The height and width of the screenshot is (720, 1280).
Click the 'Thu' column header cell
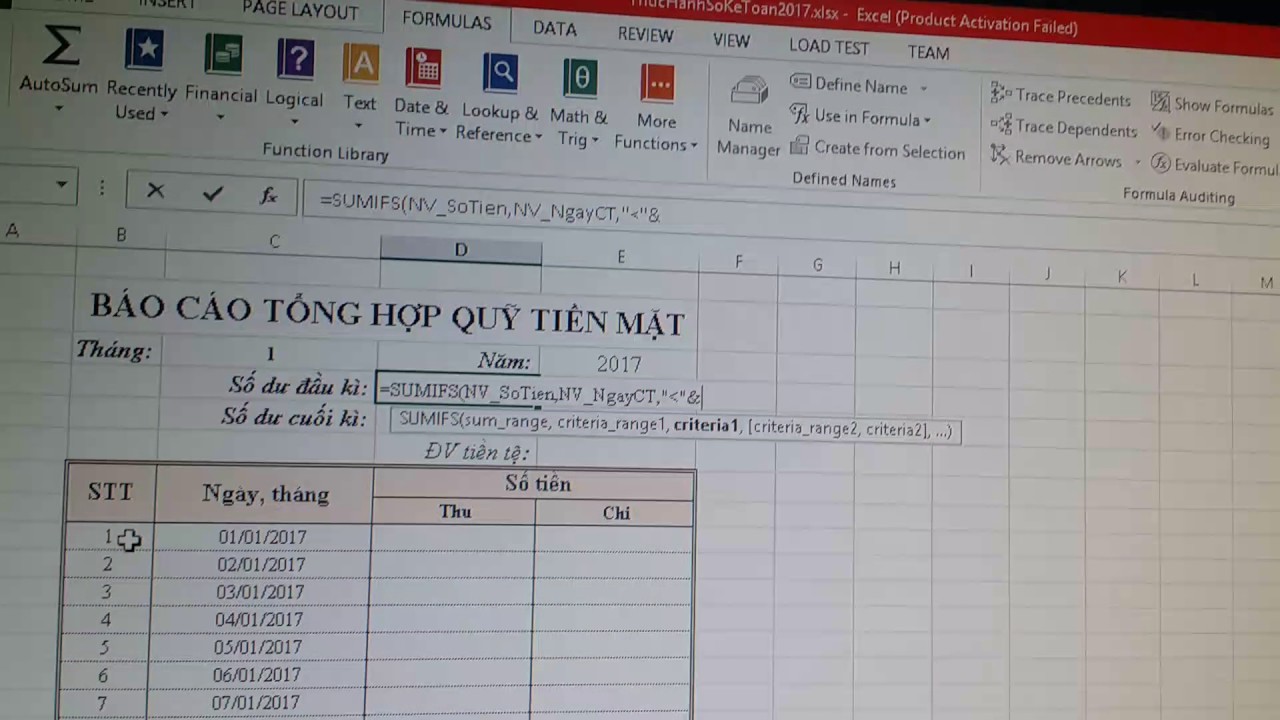pos(455,511)
